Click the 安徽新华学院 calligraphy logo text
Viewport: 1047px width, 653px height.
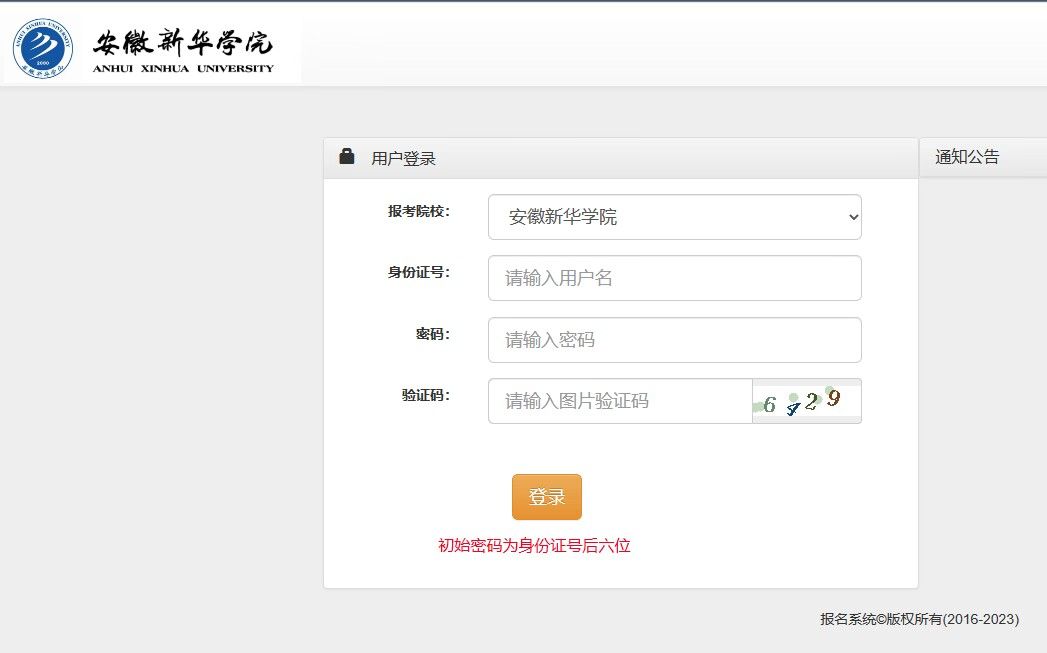[182, 43]
